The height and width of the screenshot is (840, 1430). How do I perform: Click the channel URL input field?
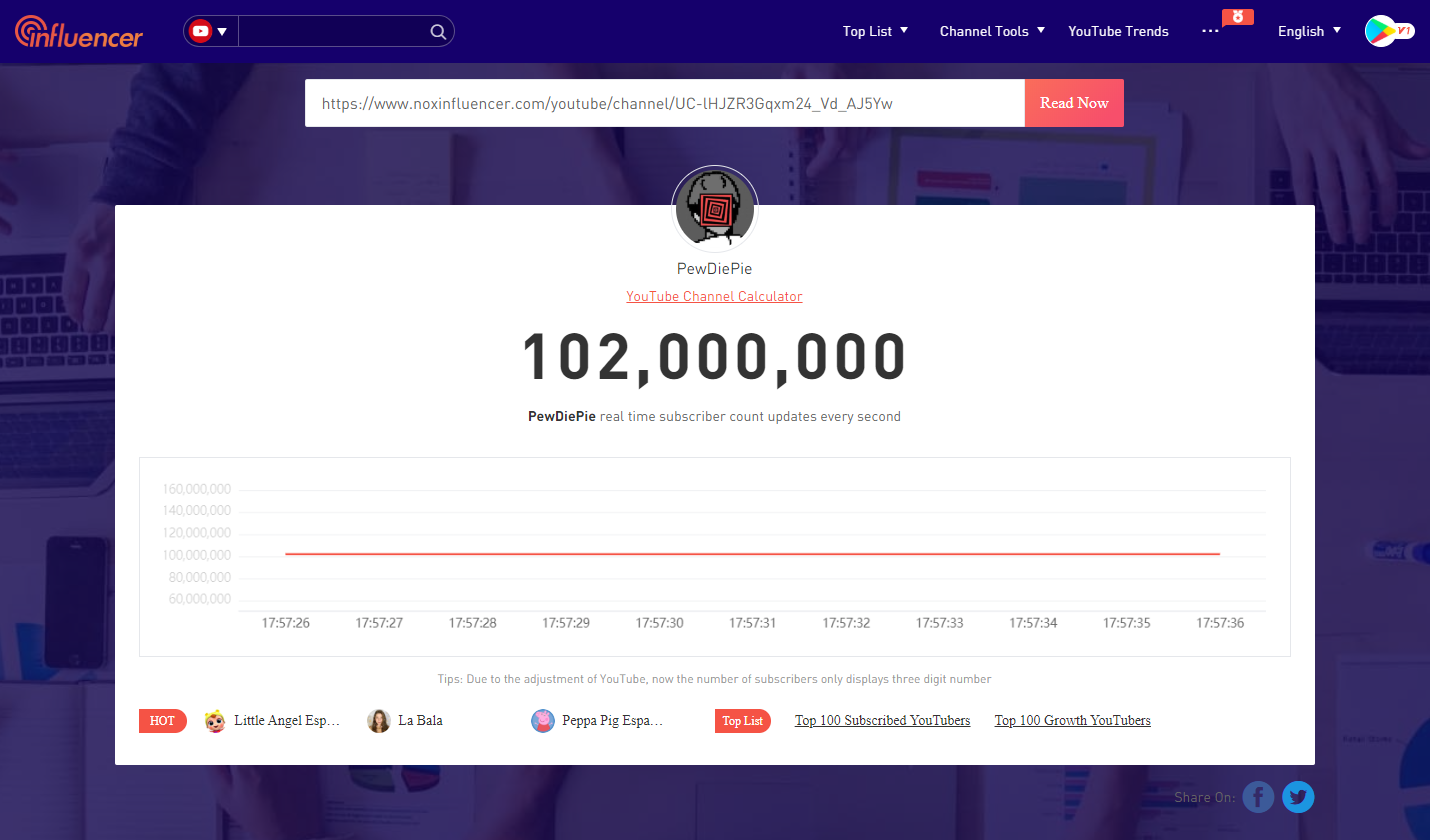(x=665, y=103)
